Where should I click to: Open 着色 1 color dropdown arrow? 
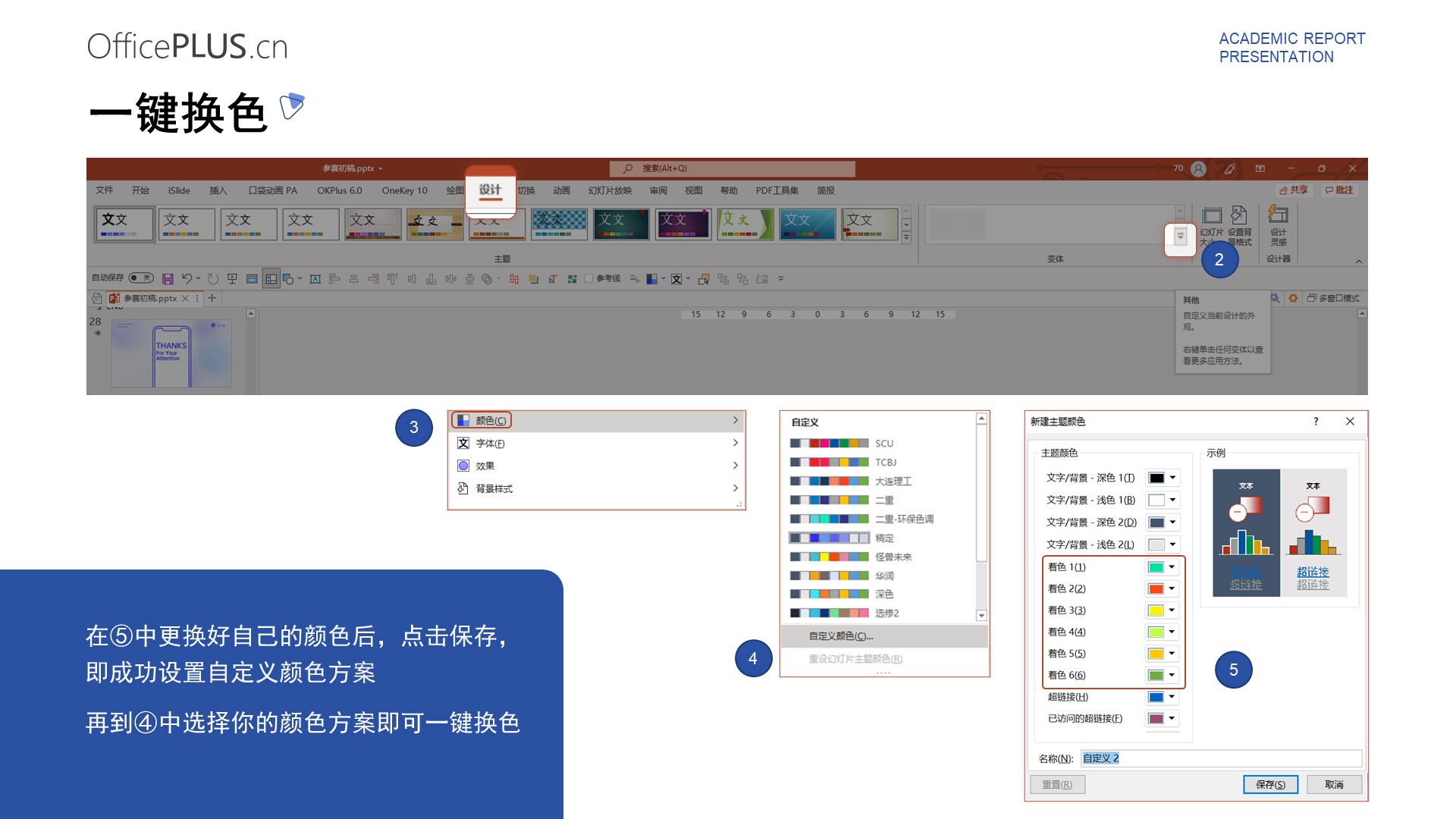[1172, 567]
